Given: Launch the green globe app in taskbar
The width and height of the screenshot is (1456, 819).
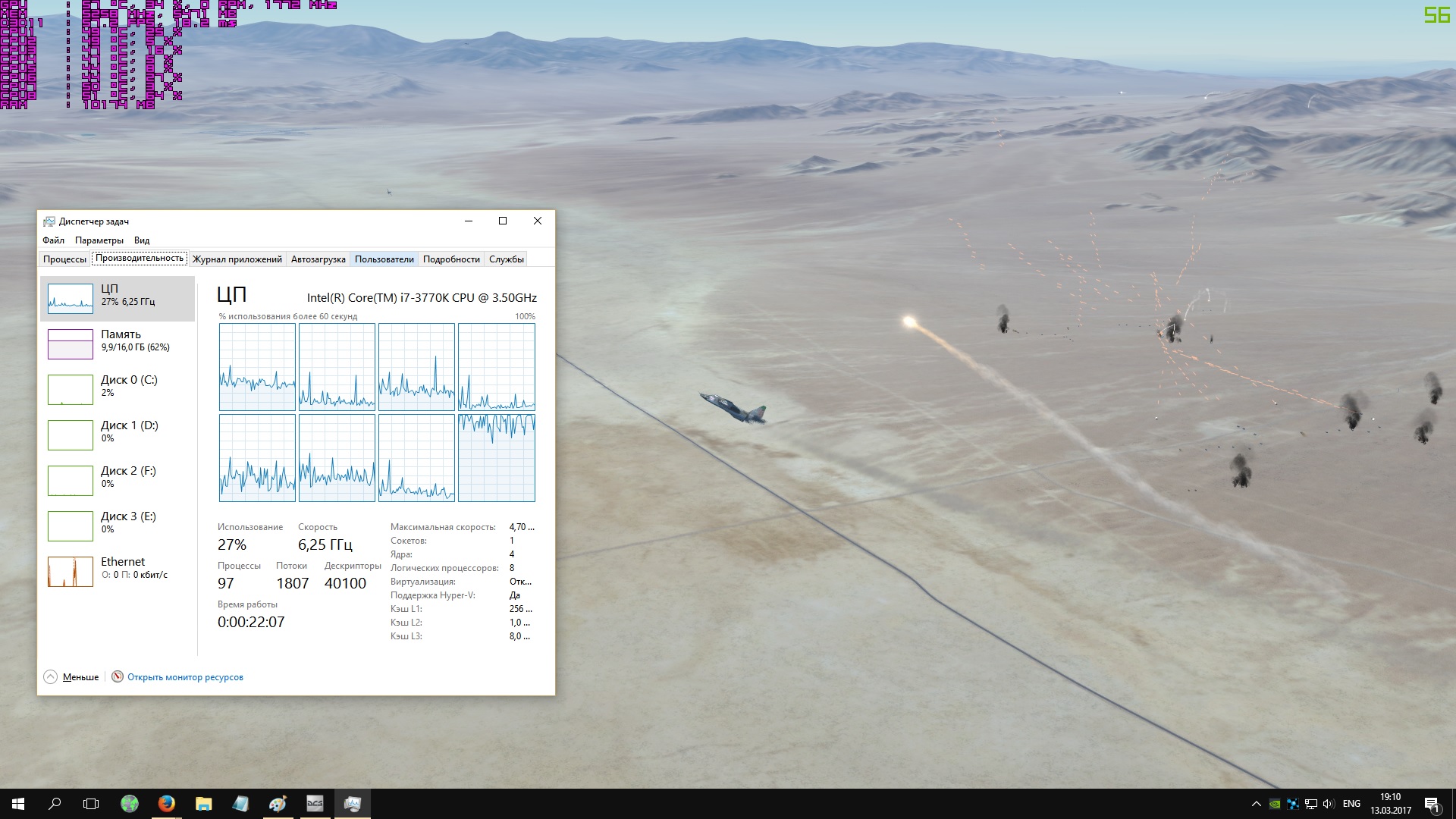Looking at the screenshot, I should [130, 804].
